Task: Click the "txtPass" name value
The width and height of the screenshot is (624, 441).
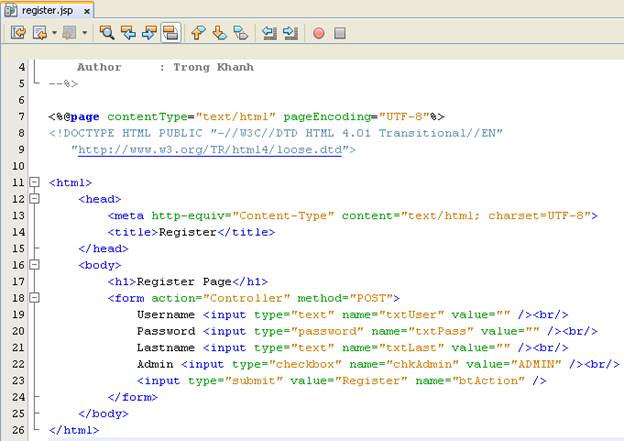Action: [x=441, y=331]
